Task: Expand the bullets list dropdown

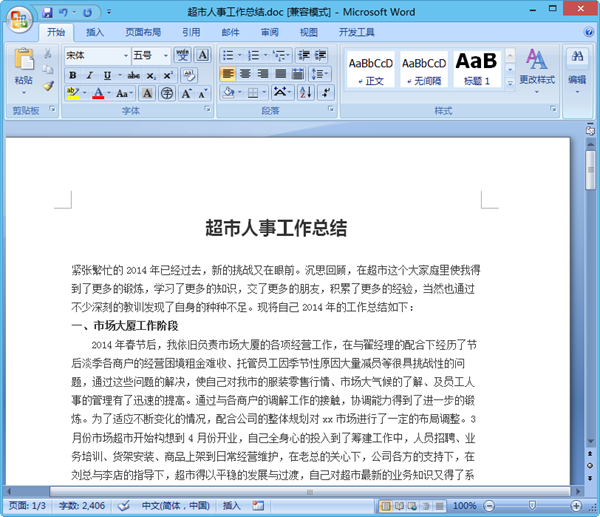Action: [240, 55]
